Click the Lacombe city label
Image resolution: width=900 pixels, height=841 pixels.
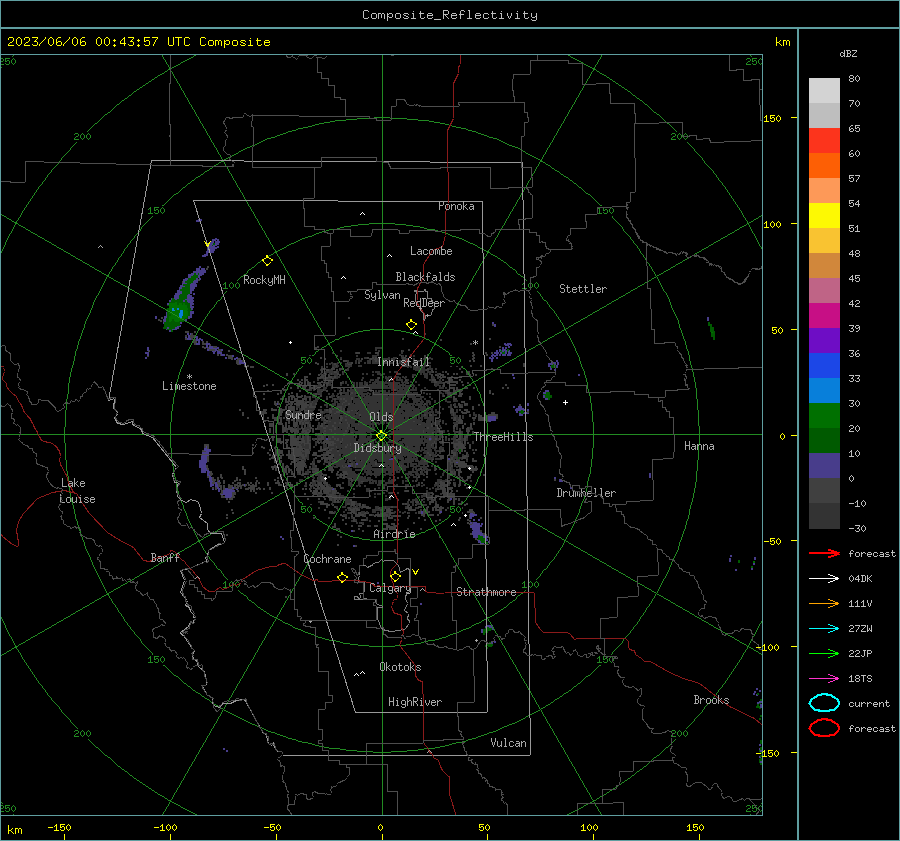tap(431, 251)
